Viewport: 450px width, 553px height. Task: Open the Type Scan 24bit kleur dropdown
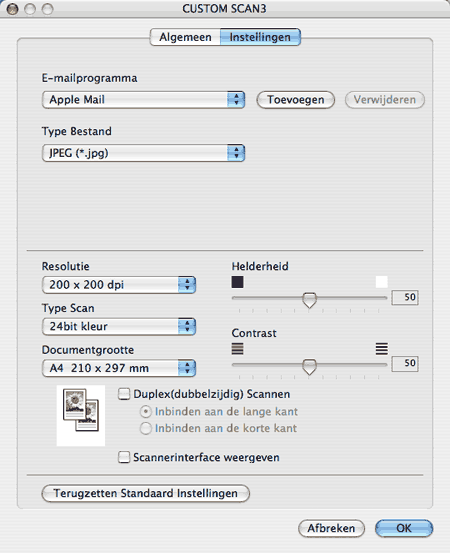(119, 327)
